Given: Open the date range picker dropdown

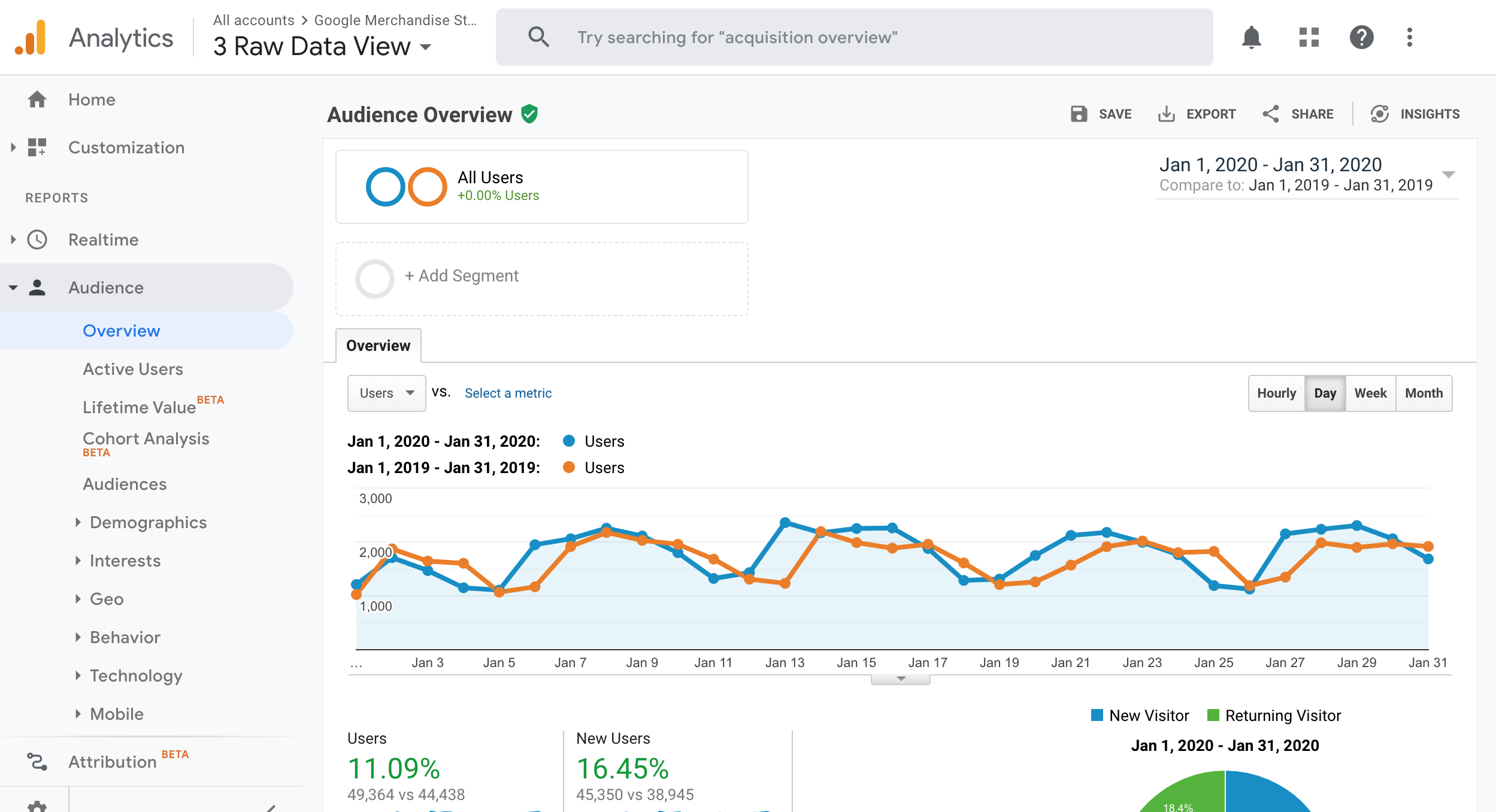Looking at the screenshot, I should point(1307,174).
